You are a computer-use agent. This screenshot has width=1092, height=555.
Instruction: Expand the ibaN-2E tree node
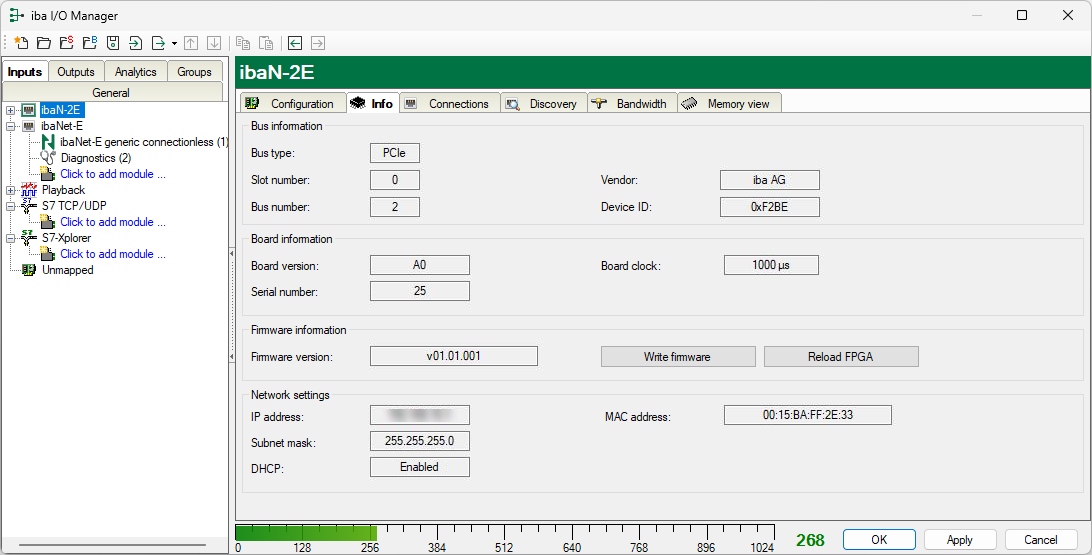tap(10, 110)
